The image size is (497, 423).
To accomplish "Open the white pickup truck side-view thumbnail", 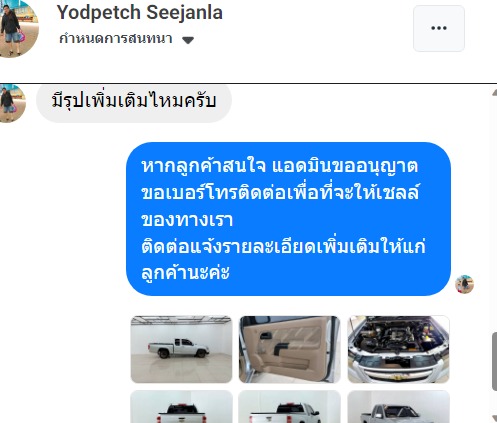I will [181, 349].
